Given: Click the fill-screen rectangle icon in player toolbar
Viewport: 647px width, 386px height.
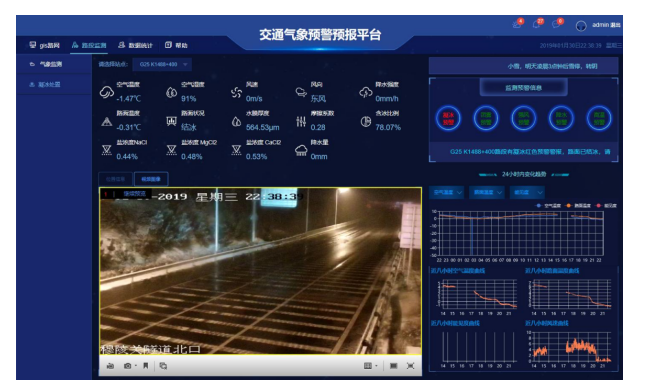Looking at the screenshot, I should tap(394, 366).
